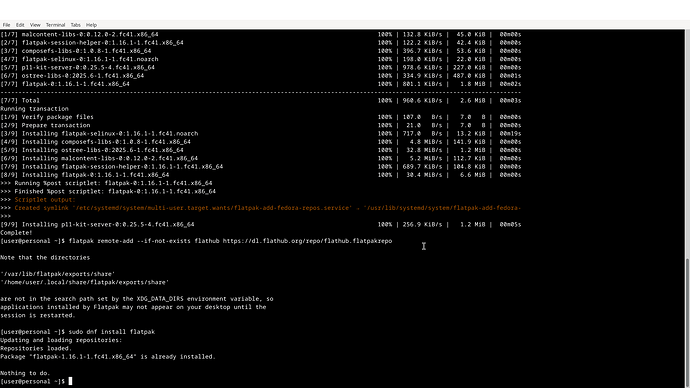Click the 'Nothing to do.' line
This screenshot has height=388, width=690.
(25, 373)
